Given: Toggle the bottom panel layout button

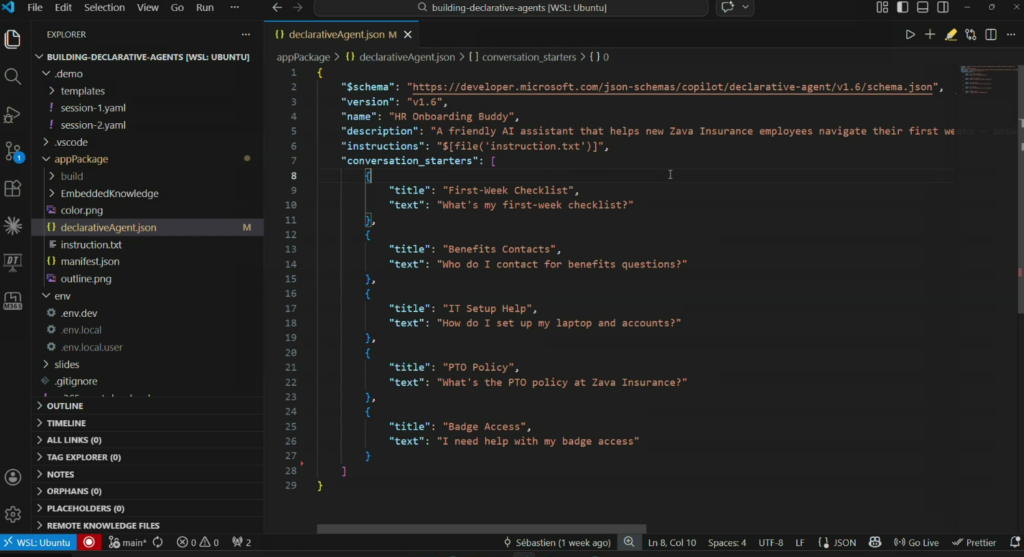Looking at the screenshot, I should pos(922,8).
